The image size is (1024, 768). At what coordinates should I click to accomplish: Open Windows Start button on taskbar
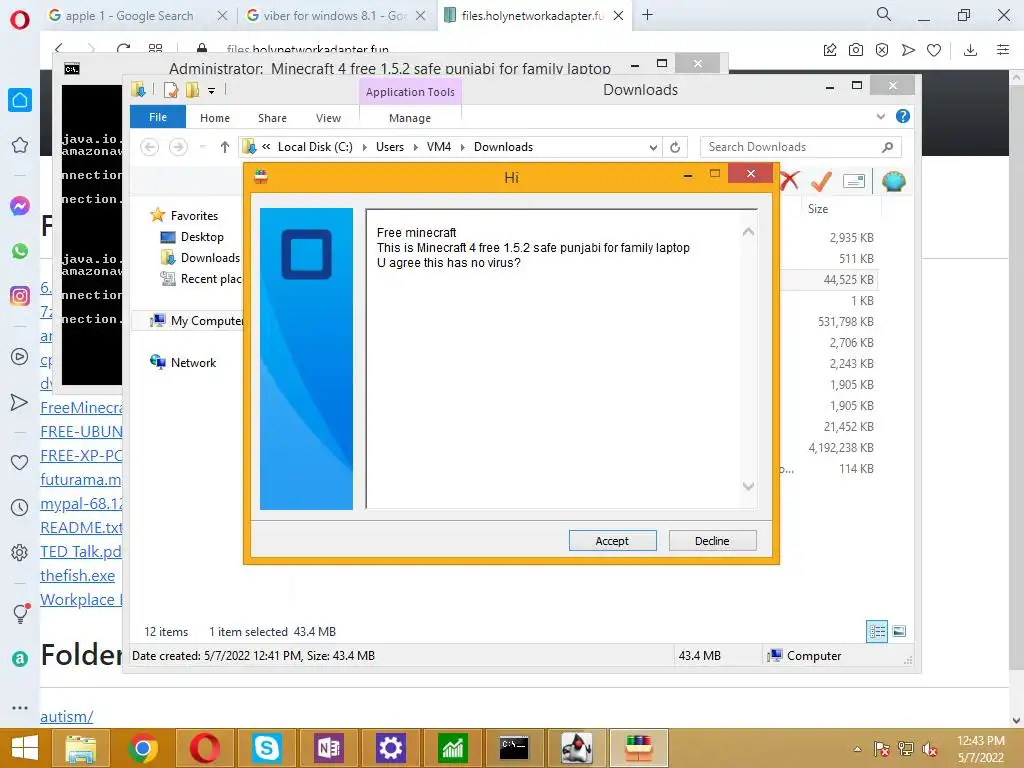(25, 748)
